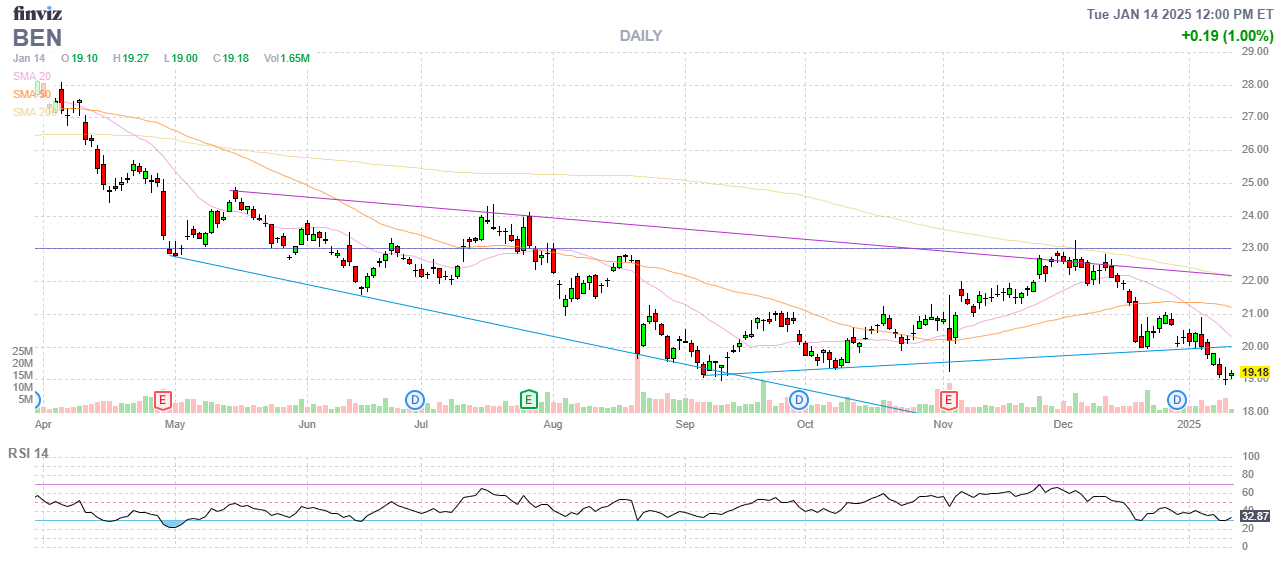Click the dividend marker before 2025
This screenshot has width=1287, height=562.
tap(1177, 400)
